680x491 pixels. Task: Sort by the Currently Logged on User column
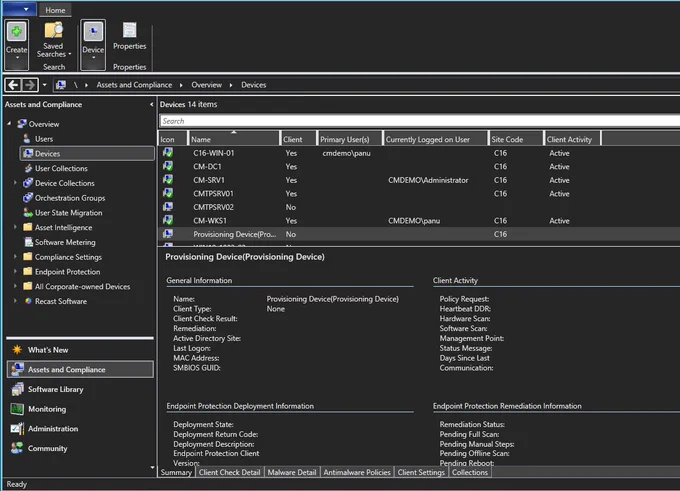[435, 139]
